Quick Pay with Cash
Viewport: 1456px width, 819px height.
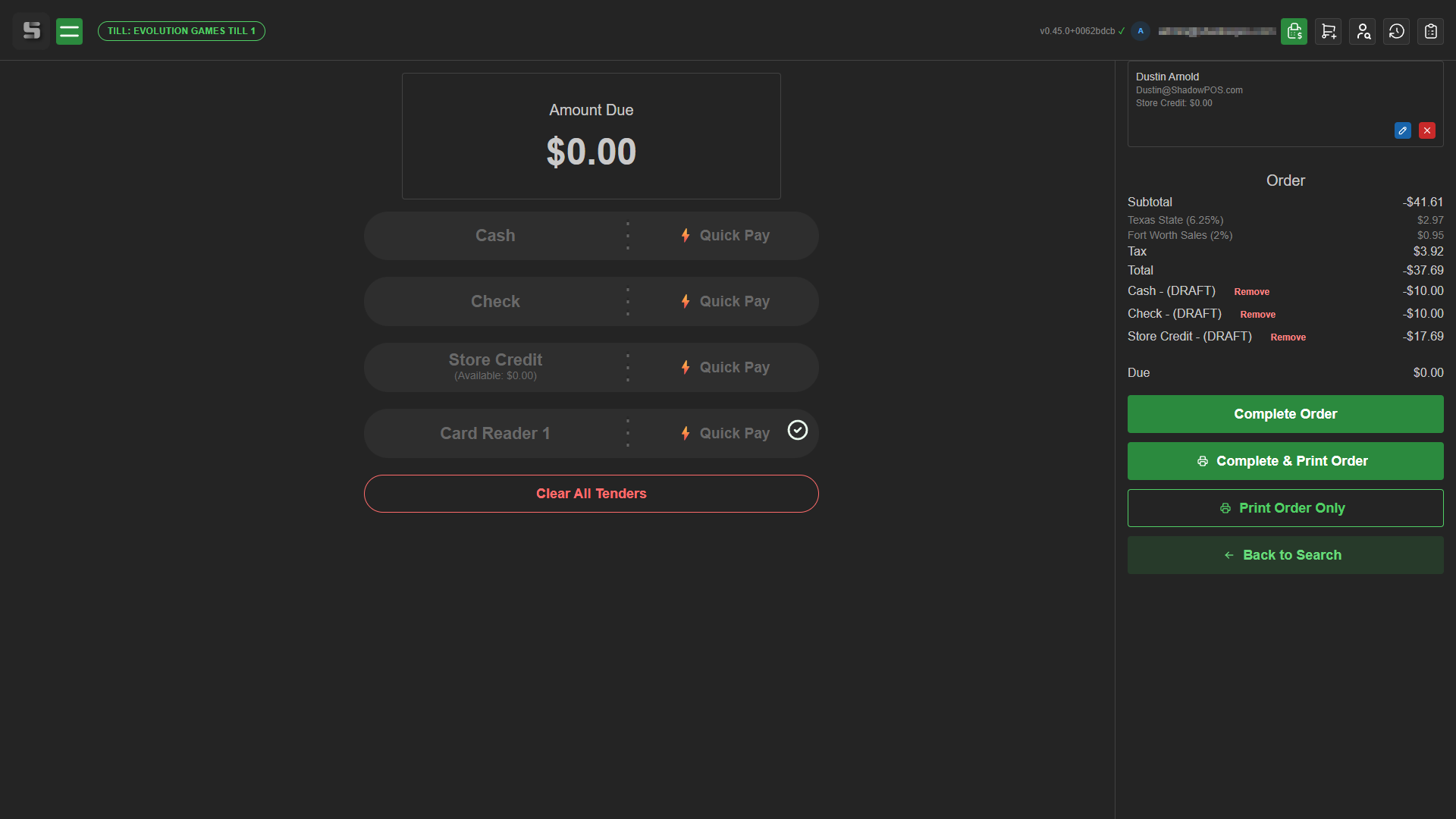(724, 235)
